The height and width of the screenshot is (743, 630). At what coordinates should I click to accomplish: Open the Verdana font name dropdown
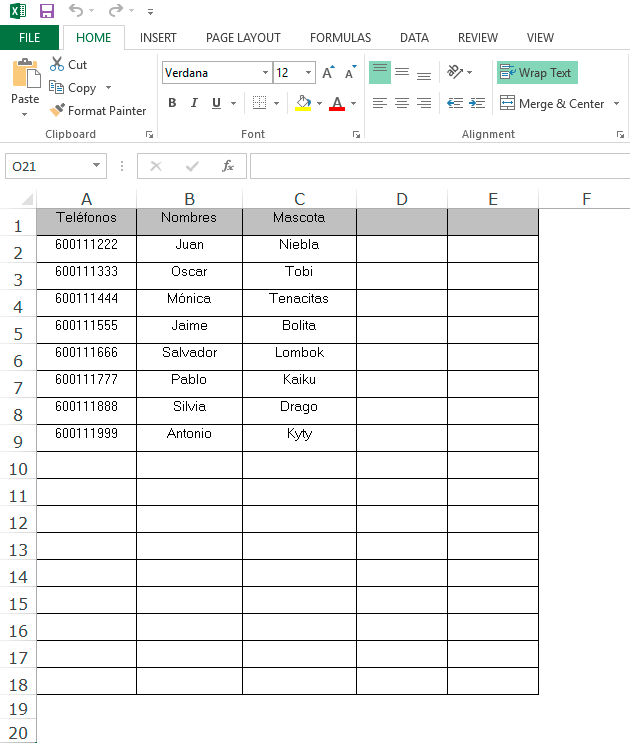(265, 73)
